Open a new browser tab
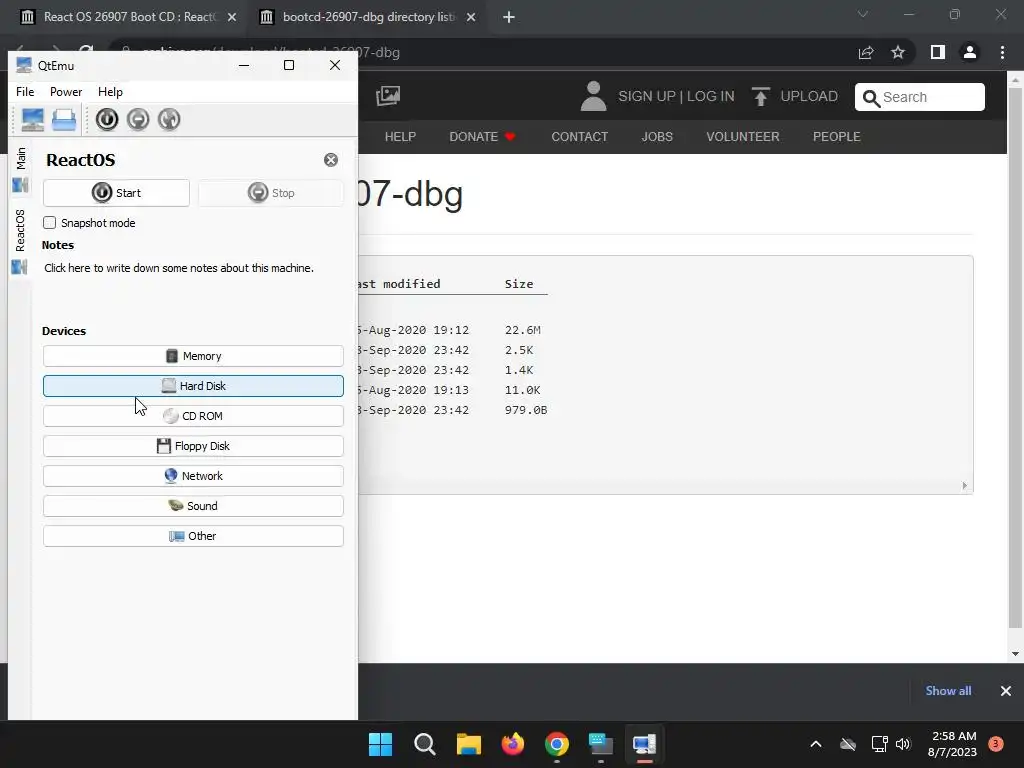1024x768 pixels. tap(509, 17)
